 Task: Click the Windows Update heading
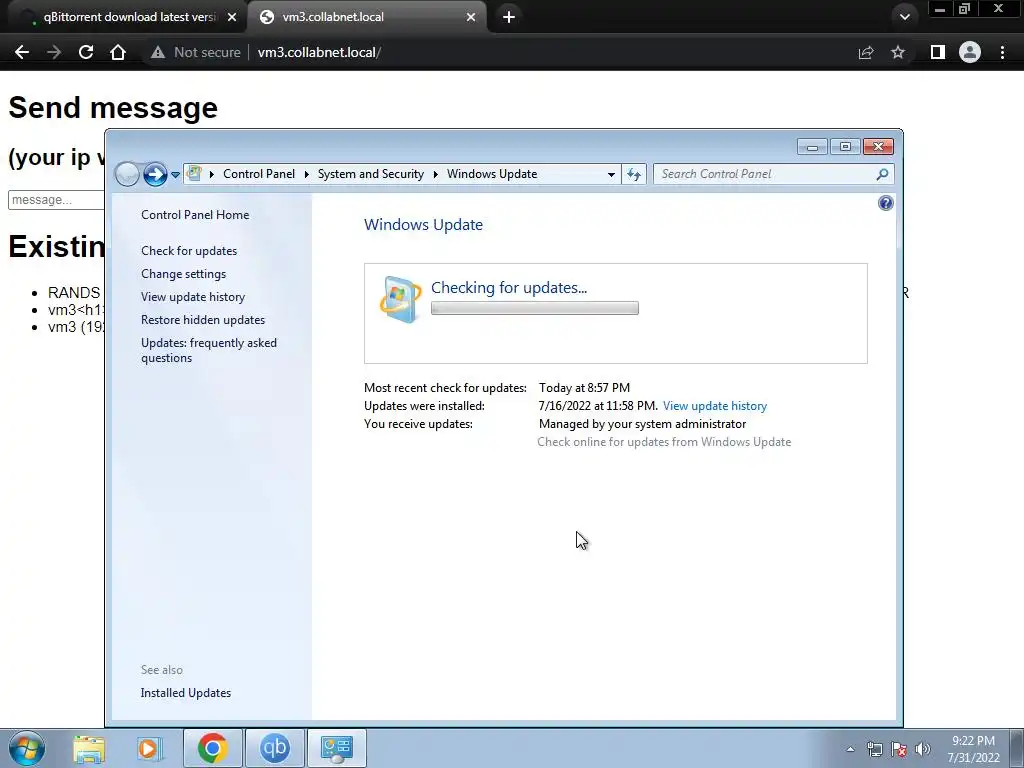[423, 225]
